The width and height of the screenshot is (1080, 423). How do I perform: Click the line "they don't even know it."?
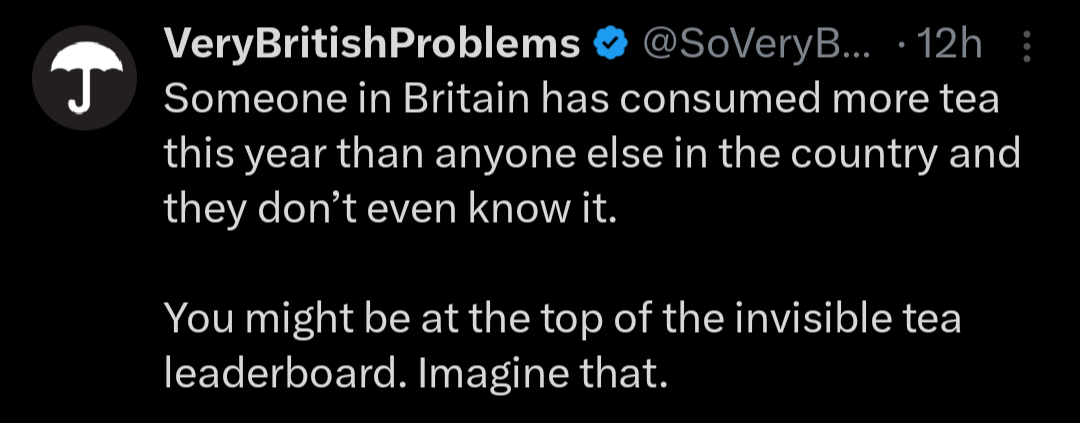click(385, 209)
